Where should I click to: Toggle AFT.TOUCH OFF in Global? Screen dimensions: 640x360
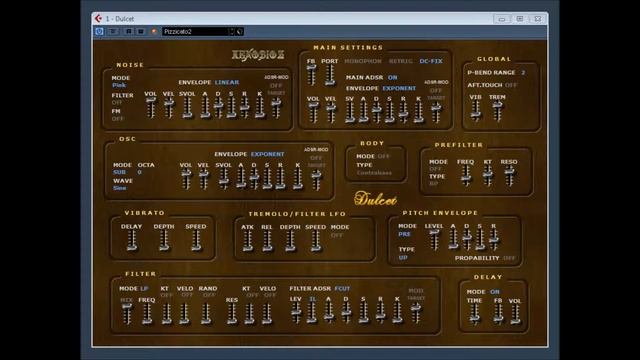point(511,85)
